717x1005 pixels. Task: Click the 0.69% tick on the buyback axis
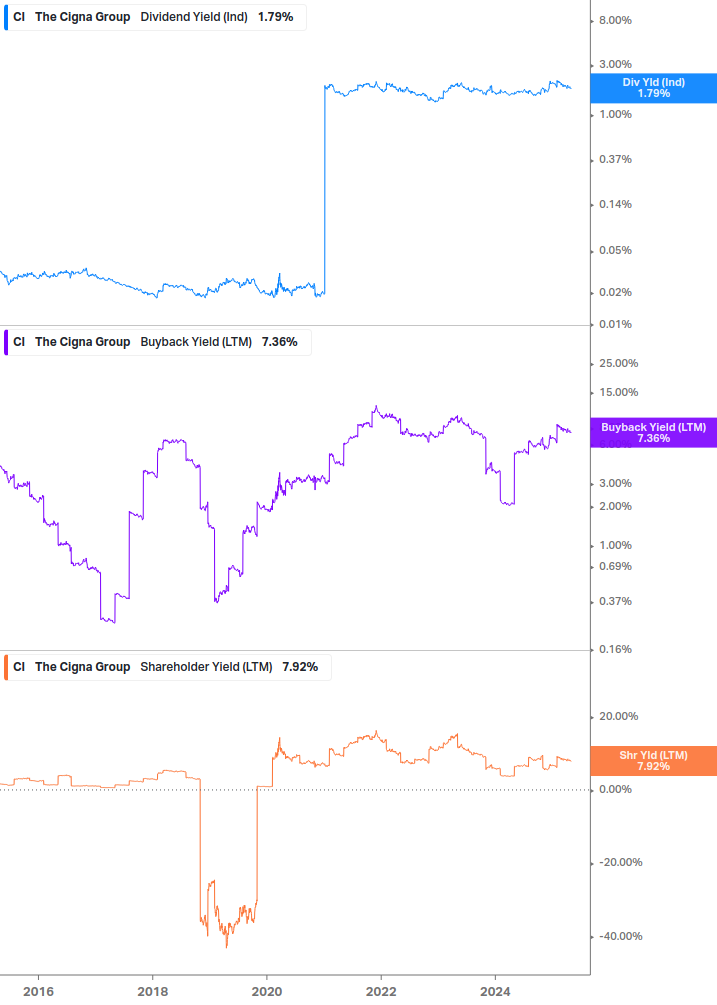coord(615,567)
